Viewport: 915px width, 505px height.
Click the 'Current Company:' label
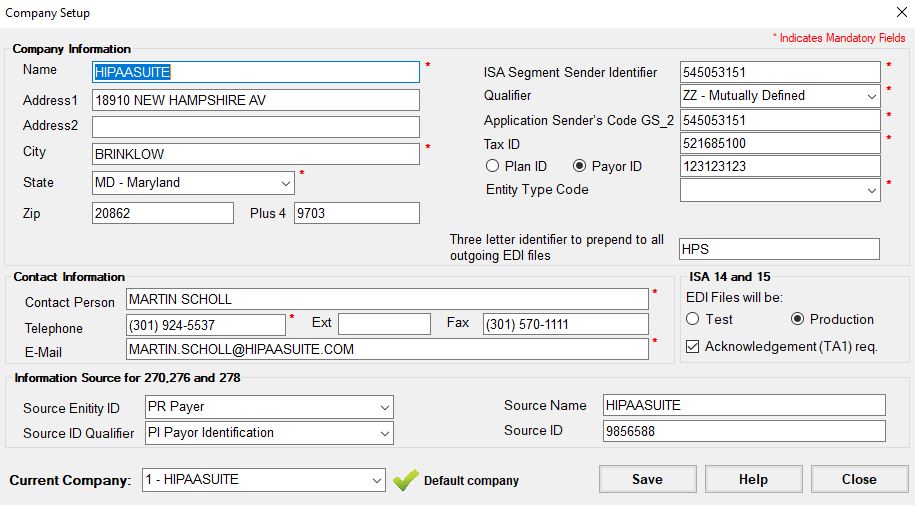pos(70,480)
